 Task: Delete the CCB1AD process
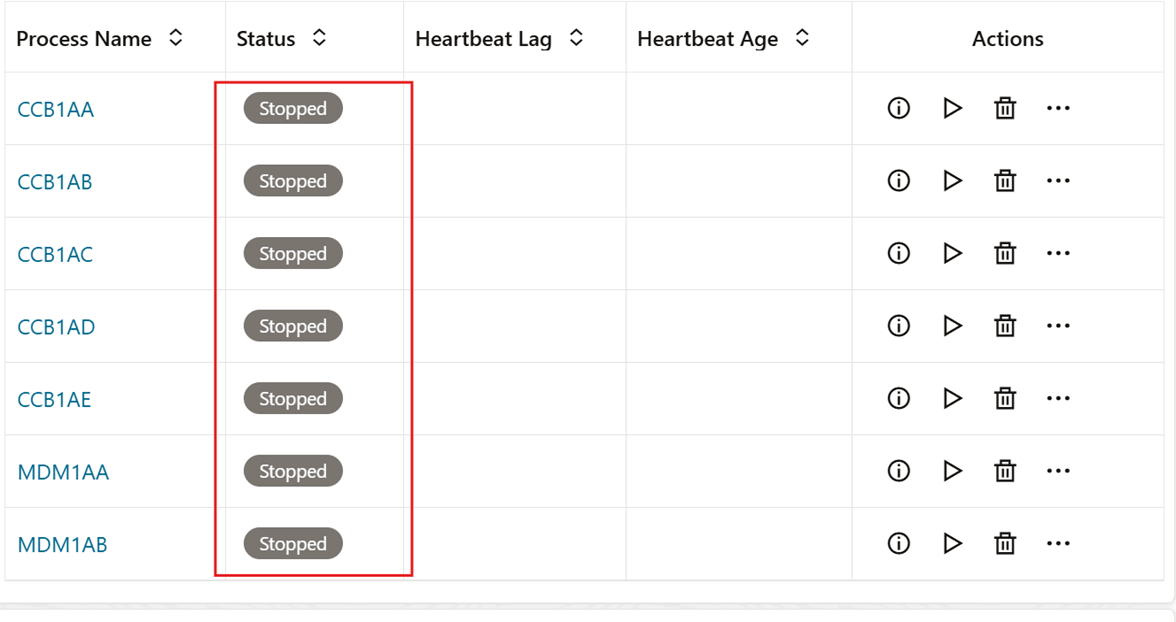(x=1005, y=326)
